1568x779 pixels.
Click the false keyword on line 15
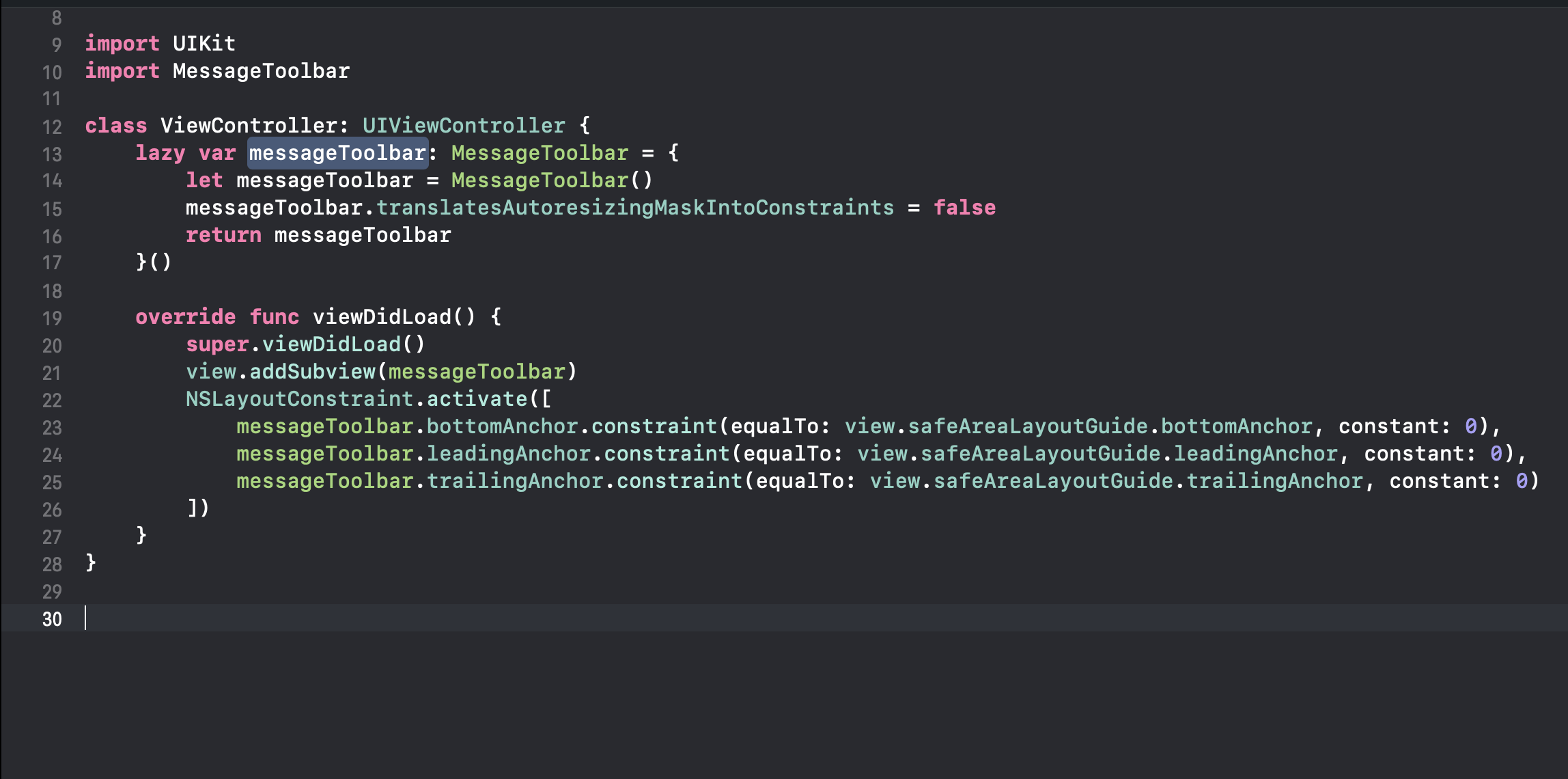point(964,208)
